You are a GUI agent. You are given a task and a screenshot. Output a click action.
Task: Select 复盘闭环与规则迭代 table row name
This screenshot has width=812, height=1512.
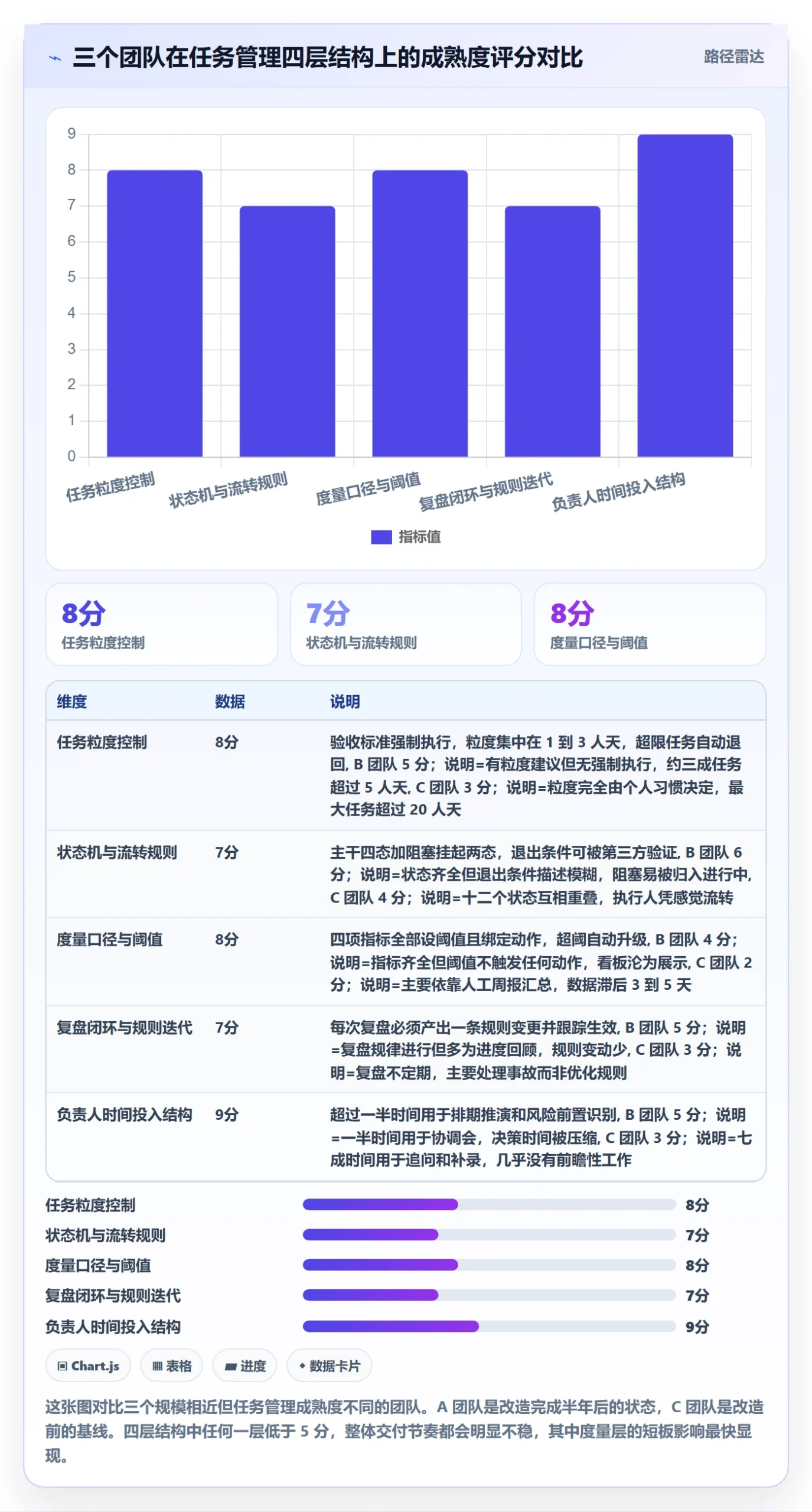(125, 1027)
